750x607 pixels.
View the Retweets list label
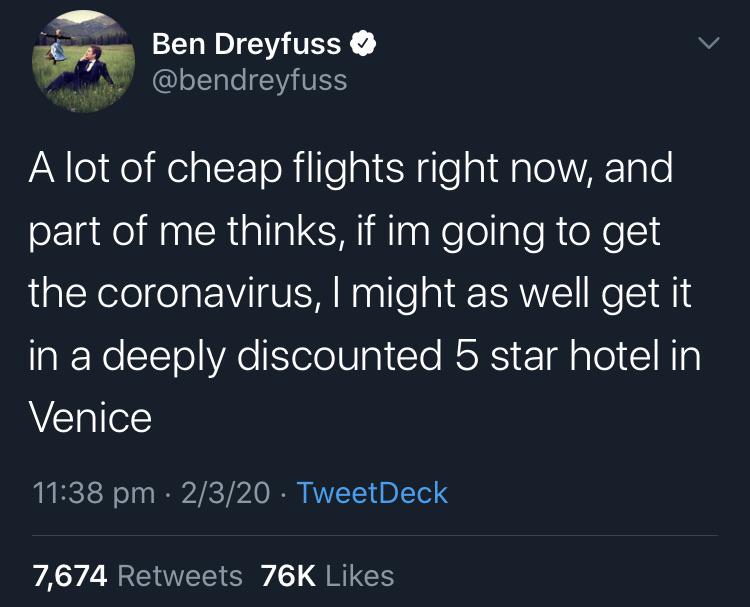click(180, 575)
